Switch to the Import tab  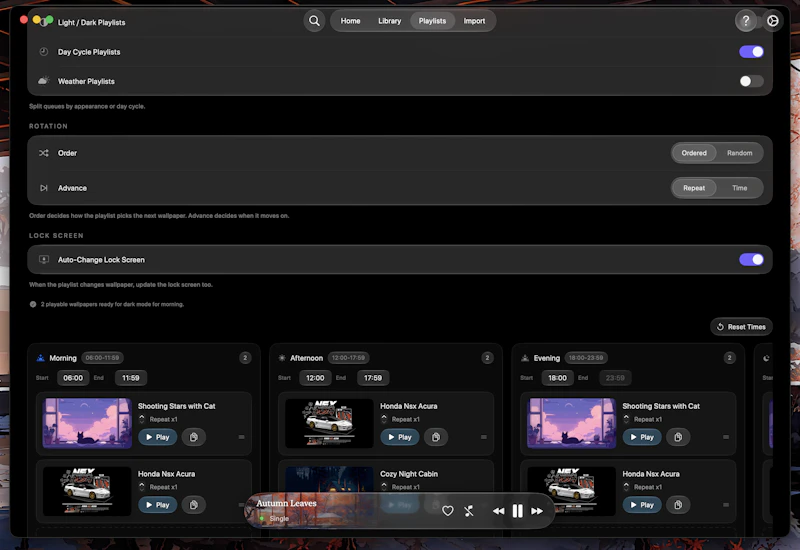point(474,21)
